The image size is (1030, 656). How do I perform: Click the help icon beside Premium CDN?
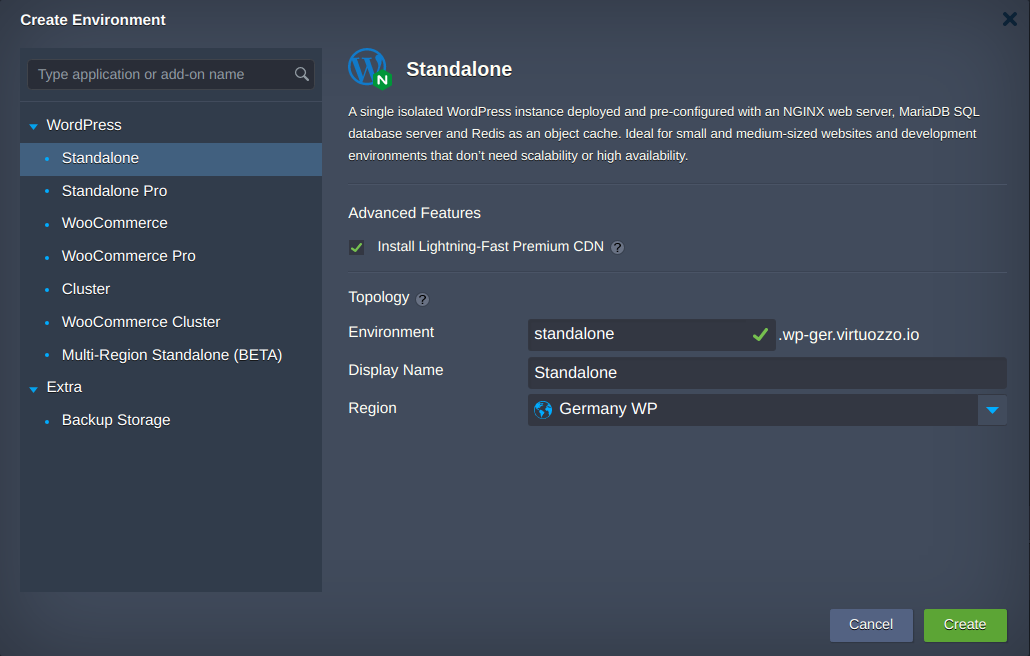[x=617, y=248]
